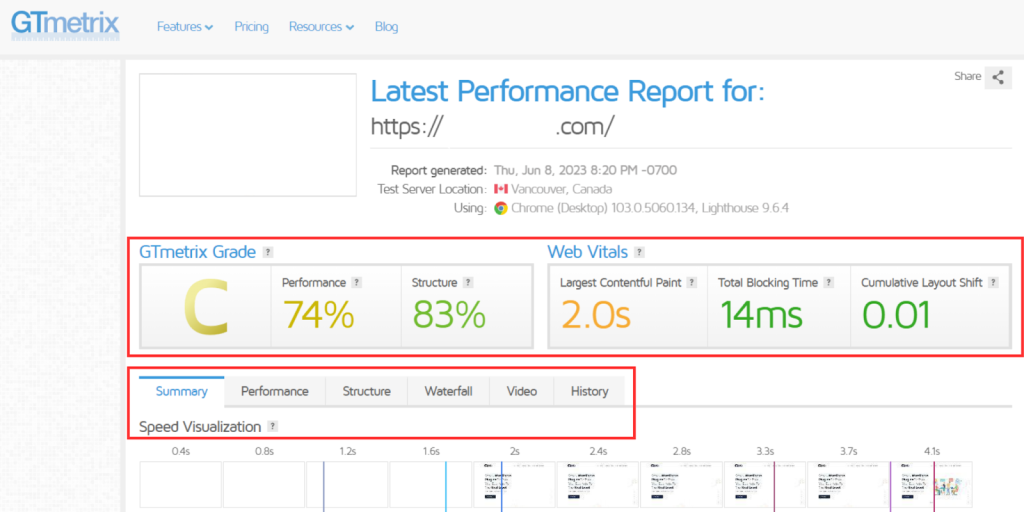Click the report generated date text
The width and height of the screenshot is (1024, 512).
[x=585, y=170]
